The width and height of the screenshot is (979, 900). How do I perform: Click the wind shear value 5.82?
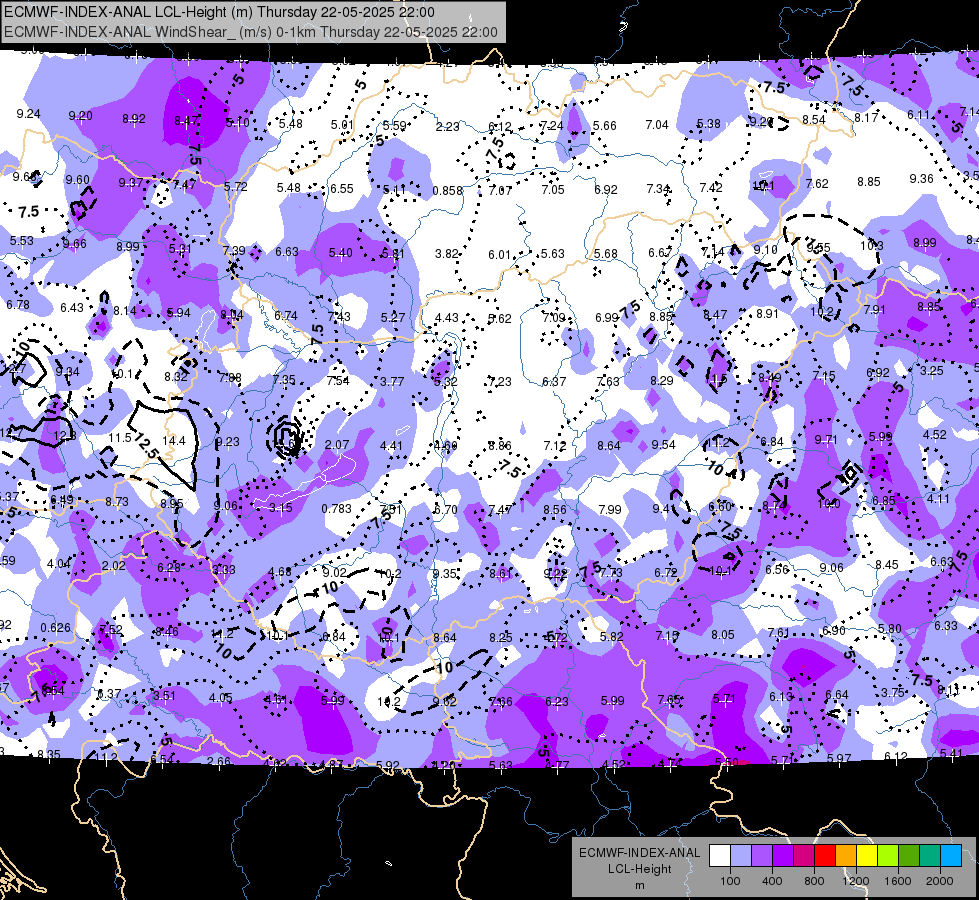click(x=612, y=636)
